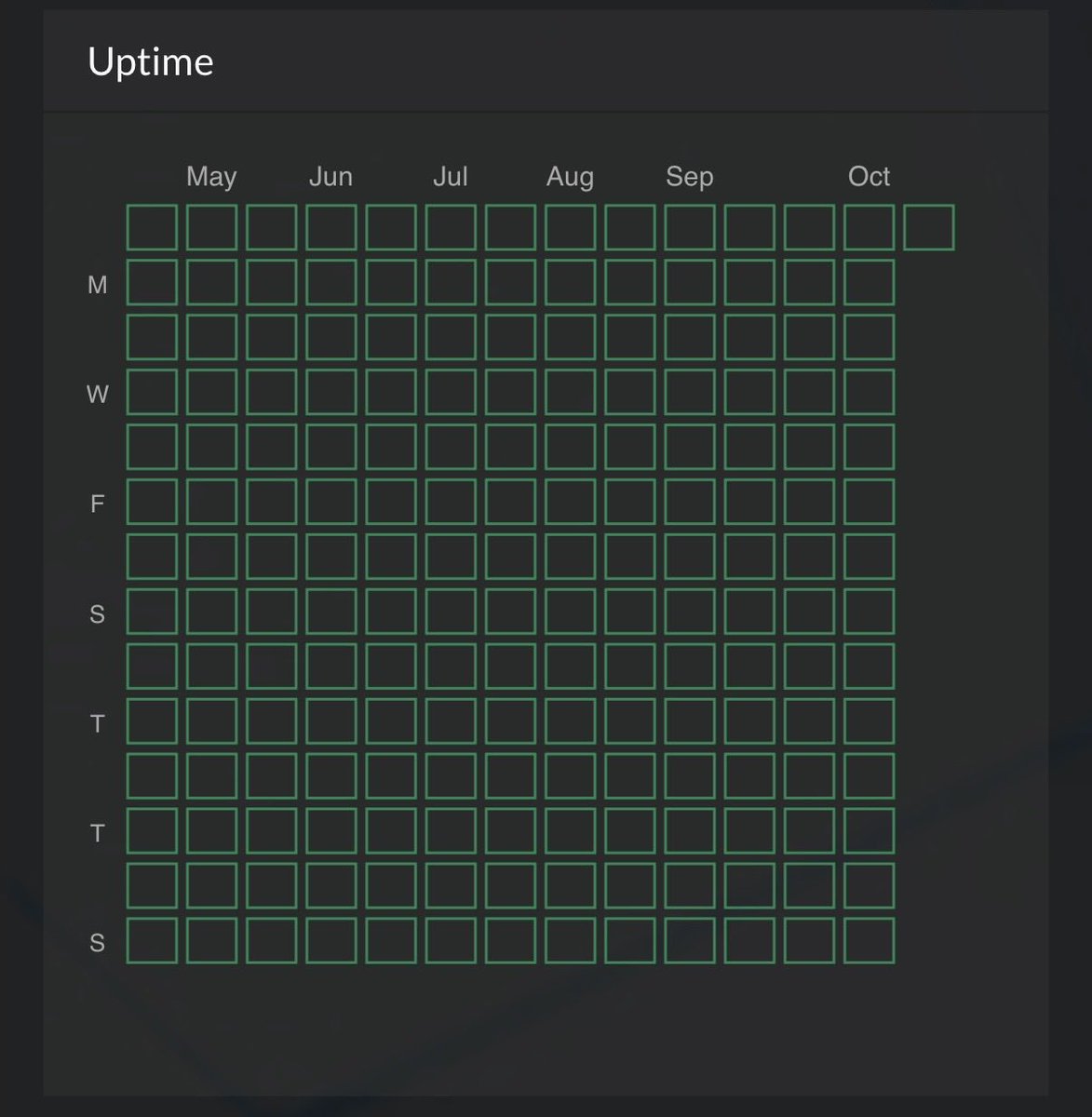Screen dimensions: 1092x1117
Task: Open M-row cell in the Oct column
Action: pyautogui.click(x=870, y=283)
